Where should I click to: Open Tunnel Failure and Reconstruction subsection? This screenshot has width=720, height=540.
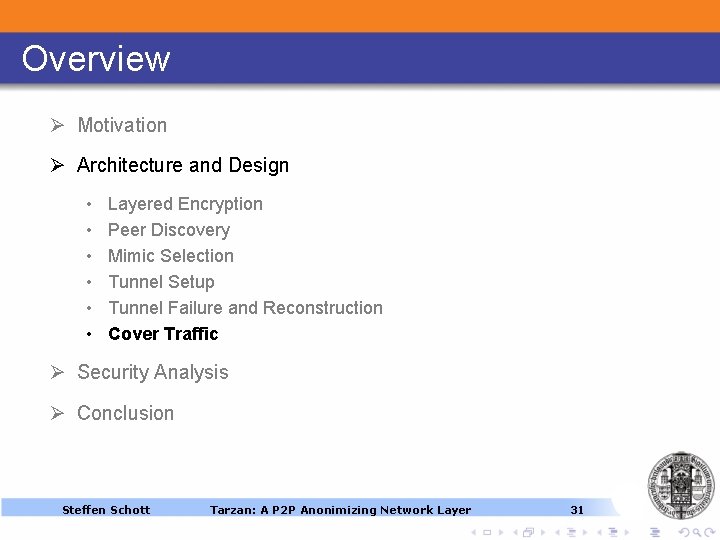click(x=246, y=308)
